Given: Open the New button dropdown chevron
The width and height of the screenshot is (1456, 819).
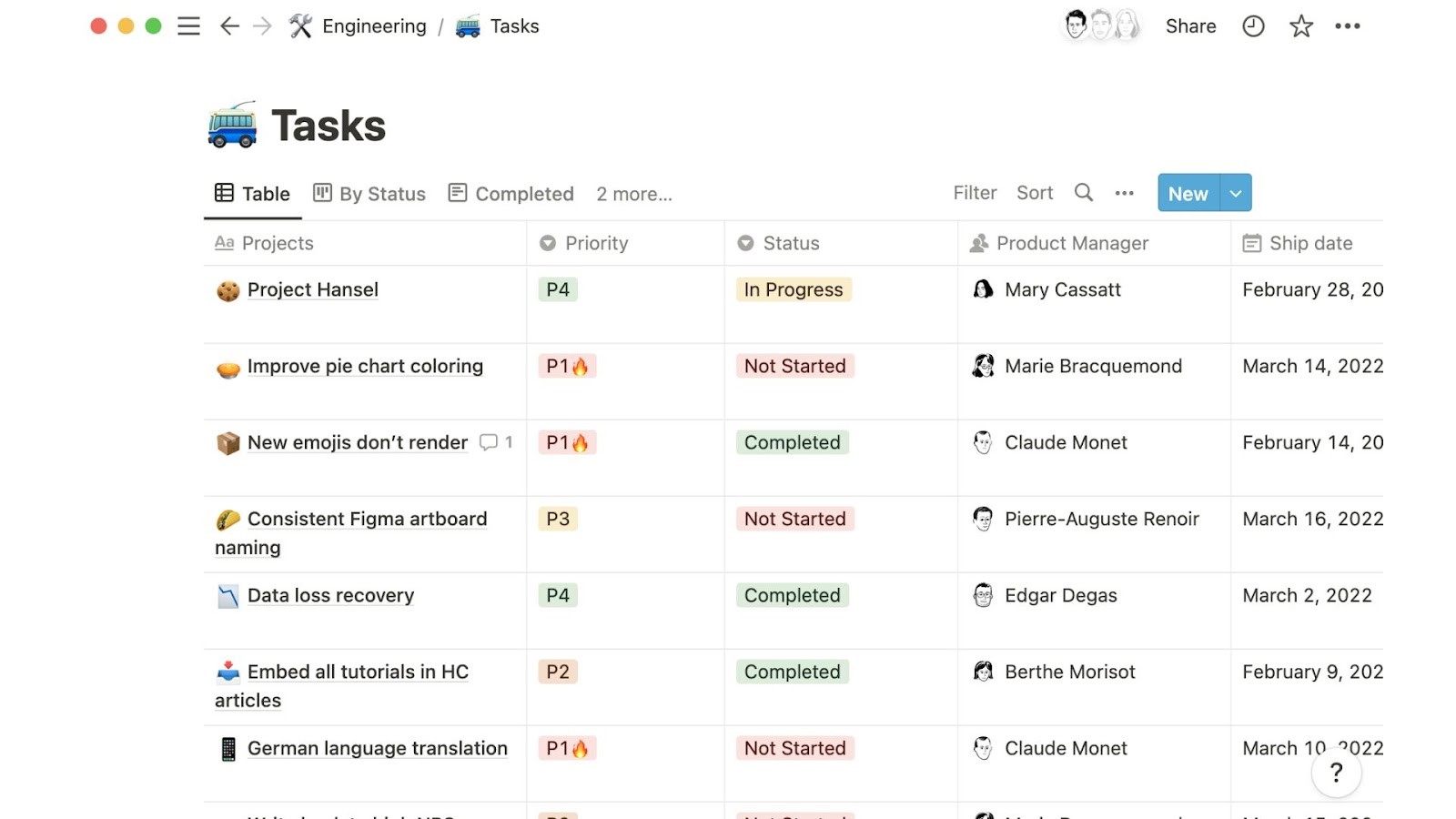Looking at the screenshot, I should [x=1235, y=193].
